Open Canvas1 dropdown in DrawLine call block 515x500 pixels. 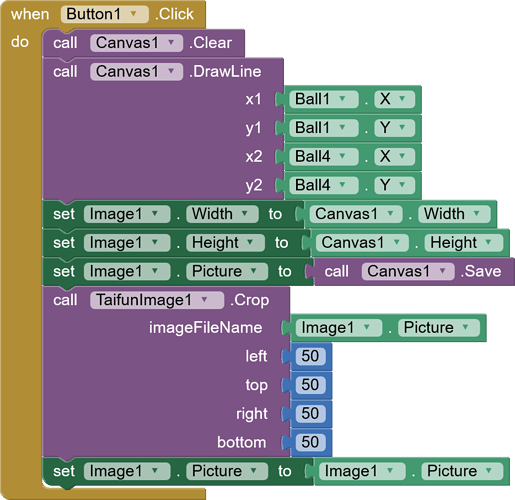click(x=136, y=72)
